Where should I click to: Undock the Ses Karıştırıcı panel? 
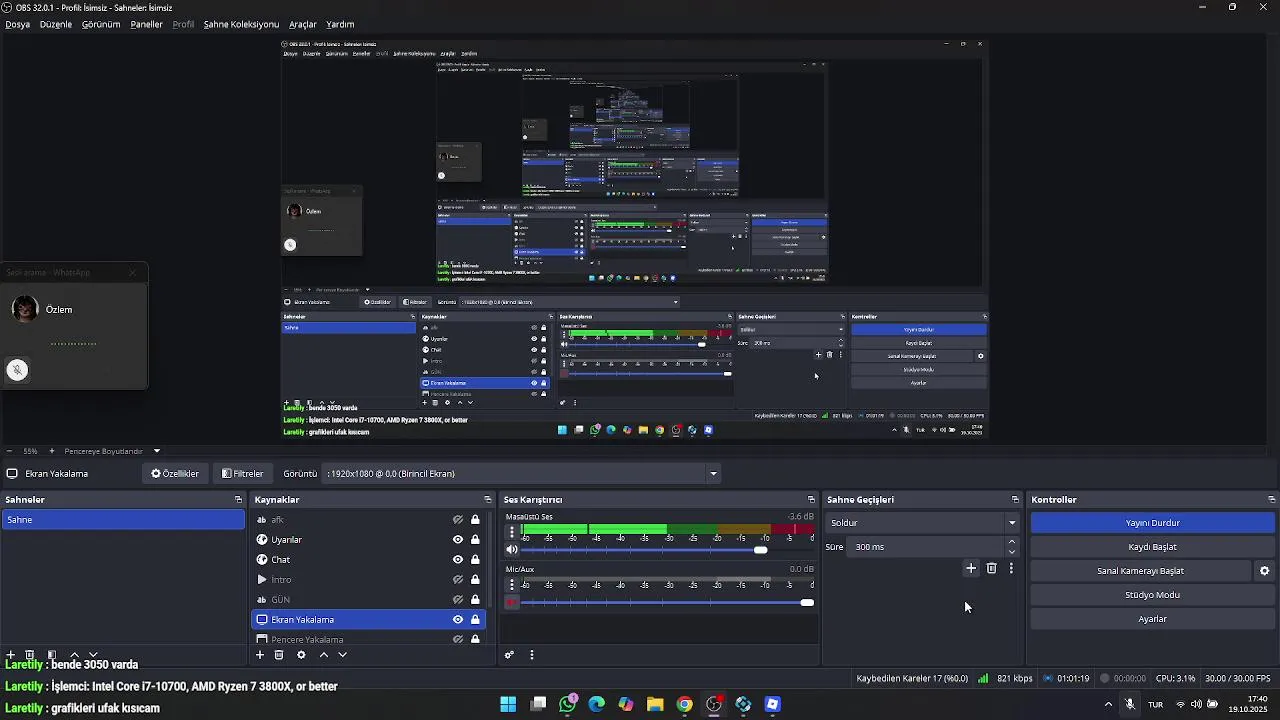(811, 499)
